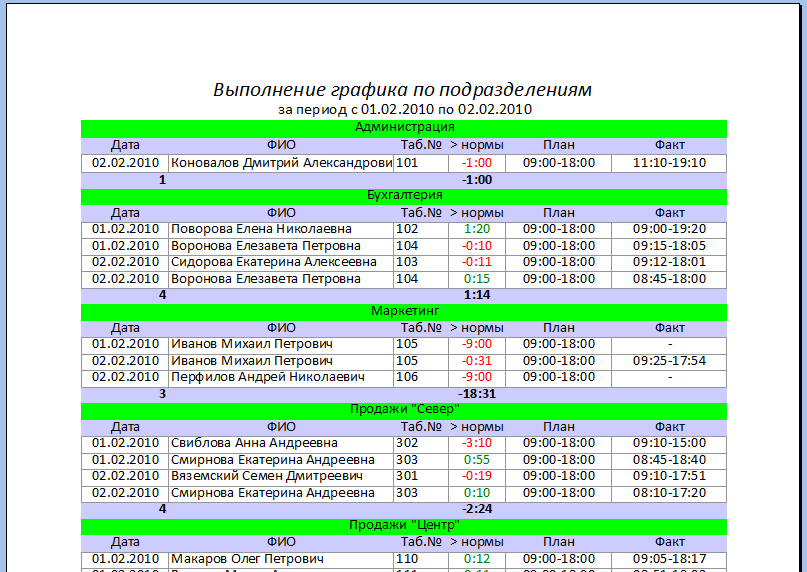
Task: Click the green '1:20' norm value
Action: click(477, 229)
